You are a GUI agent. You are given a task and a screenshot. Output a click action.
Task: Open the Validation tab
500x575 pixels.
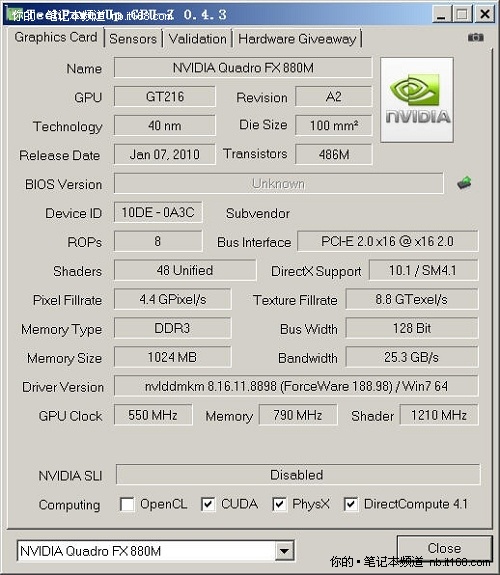point(197,39)
